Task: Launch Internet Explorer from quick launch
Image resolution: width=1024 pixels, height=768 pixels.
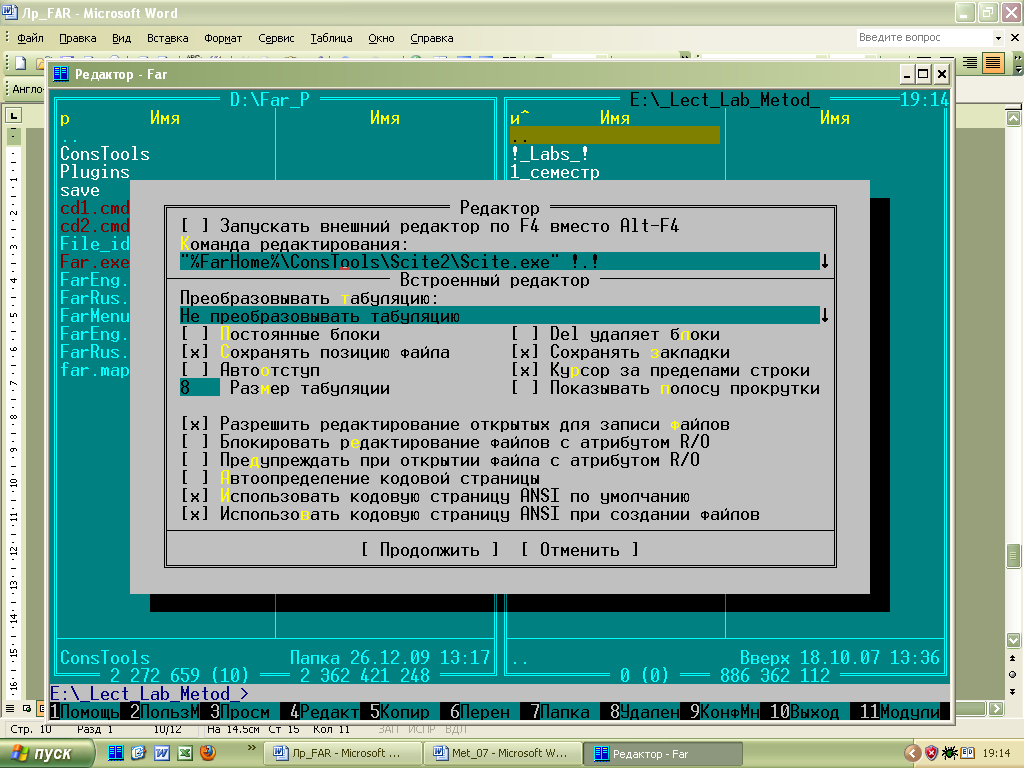Action: click(x=138, y=753)
